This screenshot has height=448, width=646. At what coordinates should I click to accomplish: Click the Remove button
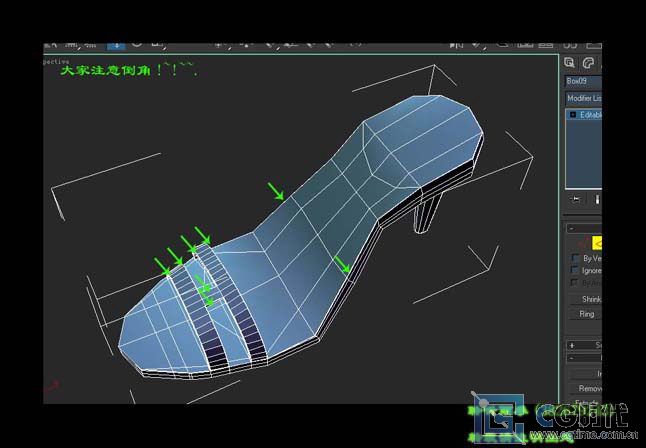coord(585,388)
